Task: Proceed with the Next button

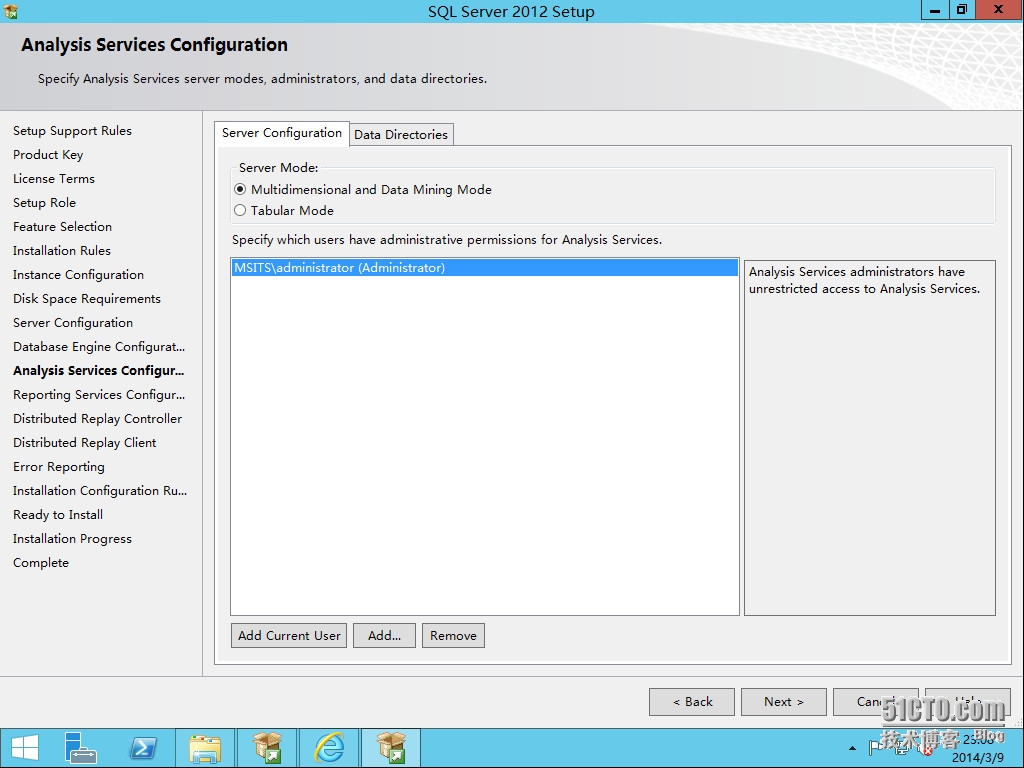Action: click(x=784, y=701)
